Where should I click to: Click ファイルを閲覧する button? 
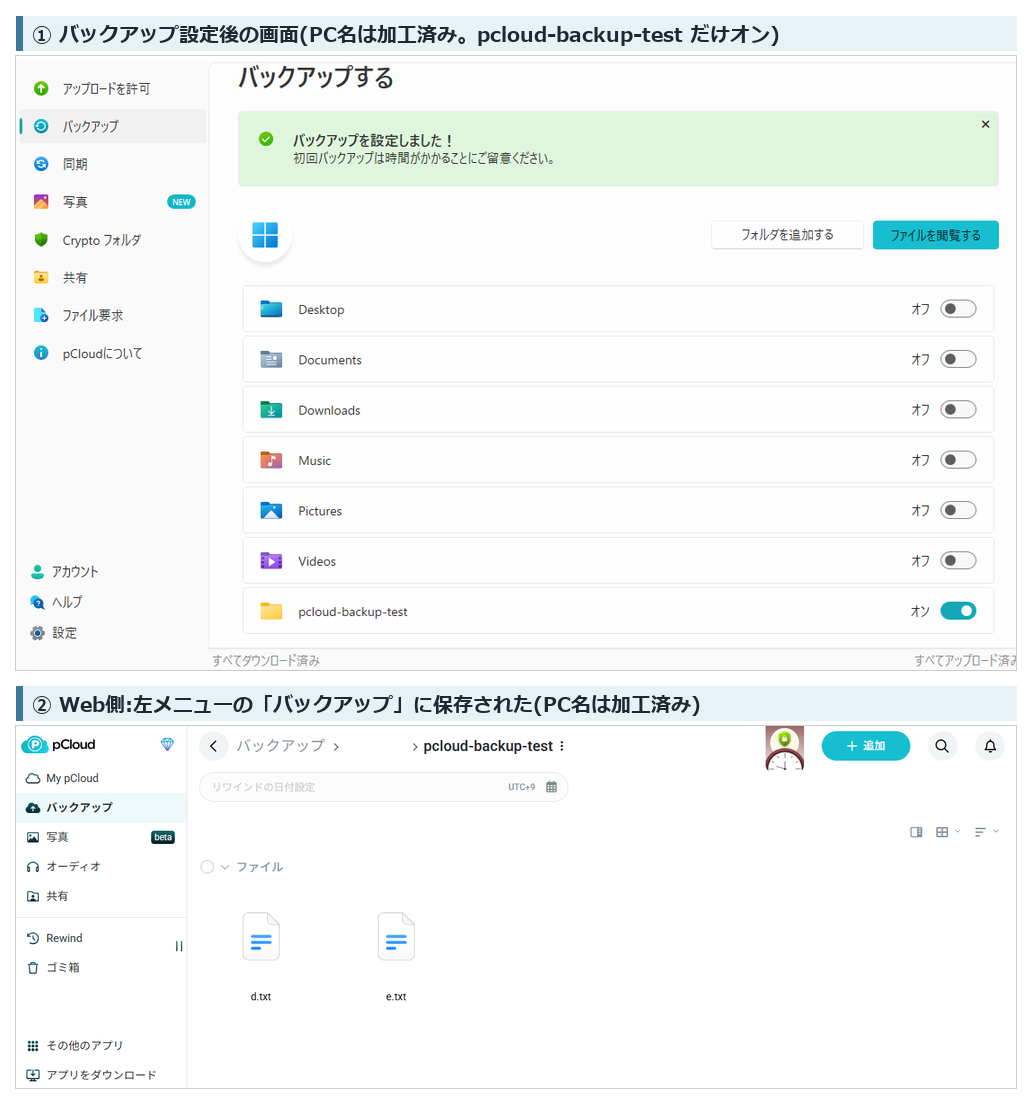tap(936, 235)
